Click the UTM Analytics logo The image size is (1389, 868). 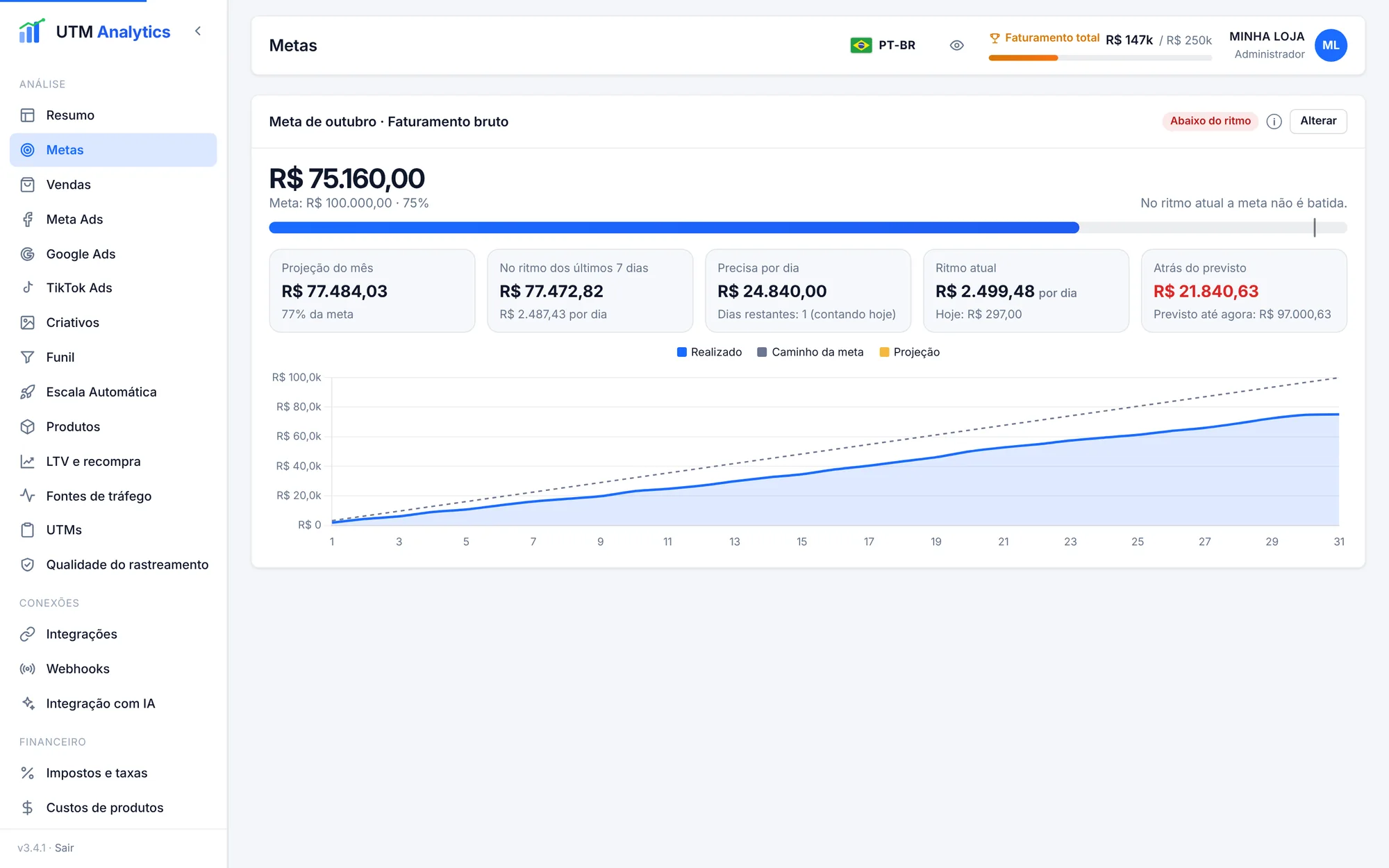pos(94,31)
